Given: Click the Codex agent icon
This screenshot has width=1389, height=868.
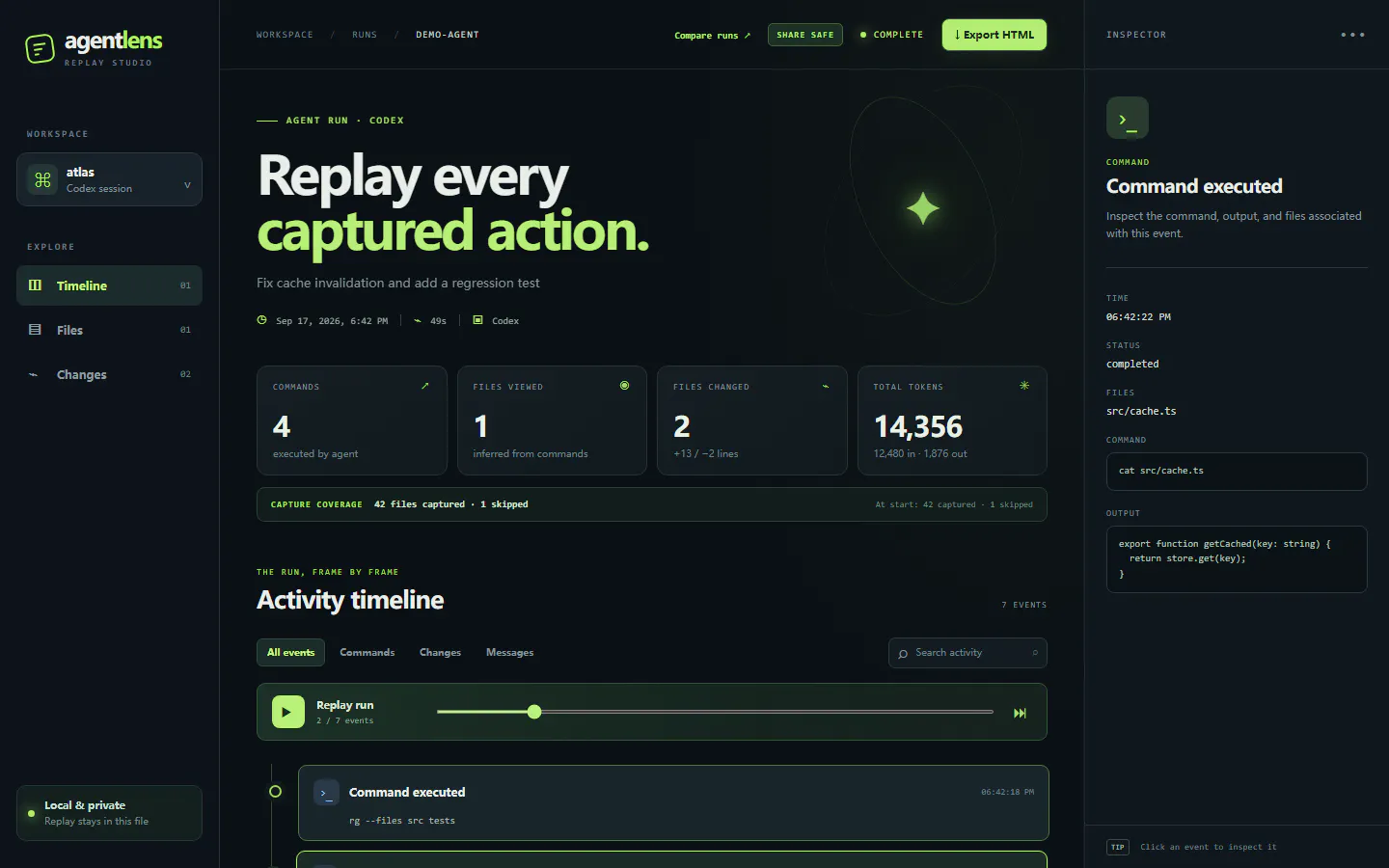Looking at the screenshot, I should pyautogui.click(x=477, y=320).
